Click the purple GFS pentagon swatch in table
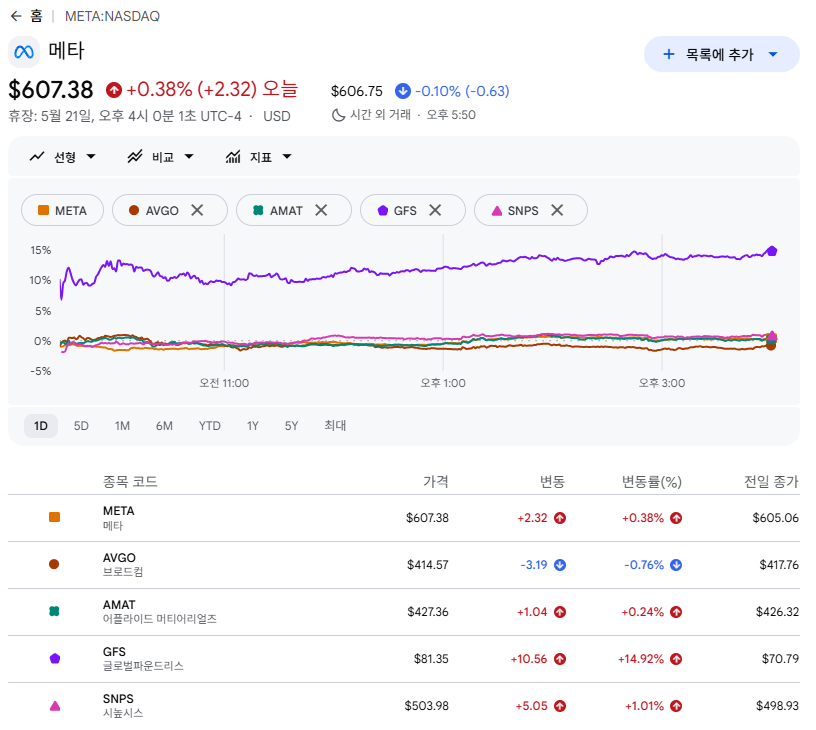The image size is (816, 730). pyautogui.click(x=55, y=659)
